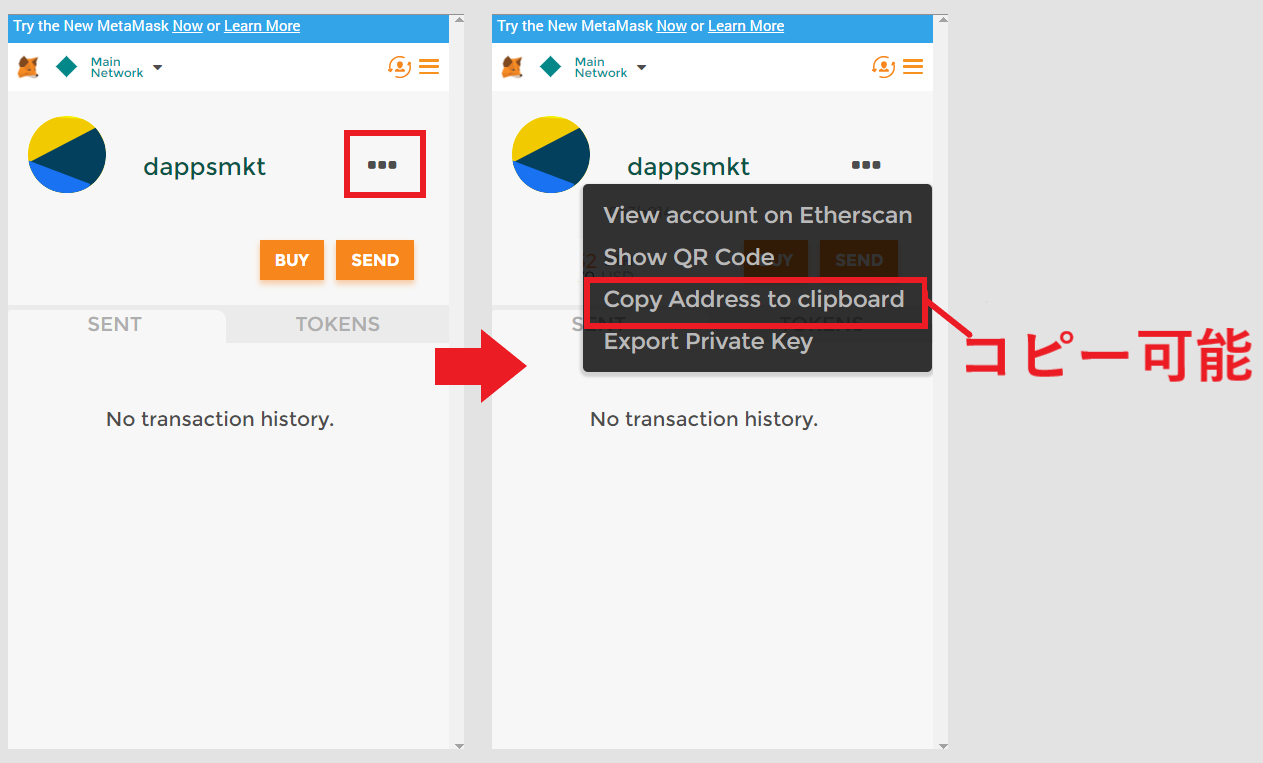Open the three-dot account options in left panel
The height and width of the screenshot is (763, 1263).
382,165
